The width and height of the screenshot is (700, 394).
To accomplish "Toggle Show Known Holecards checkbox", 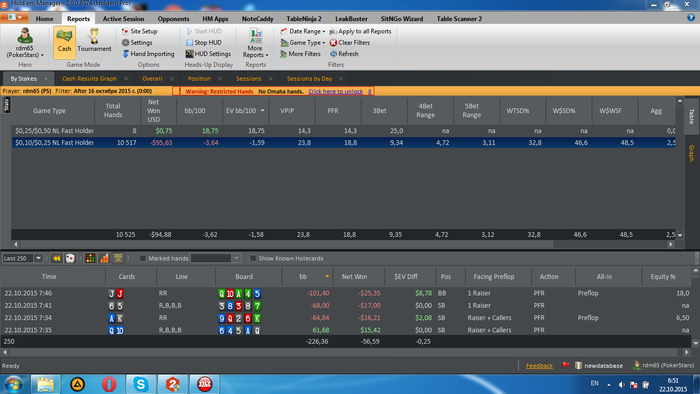I will [x=253, y=258].
